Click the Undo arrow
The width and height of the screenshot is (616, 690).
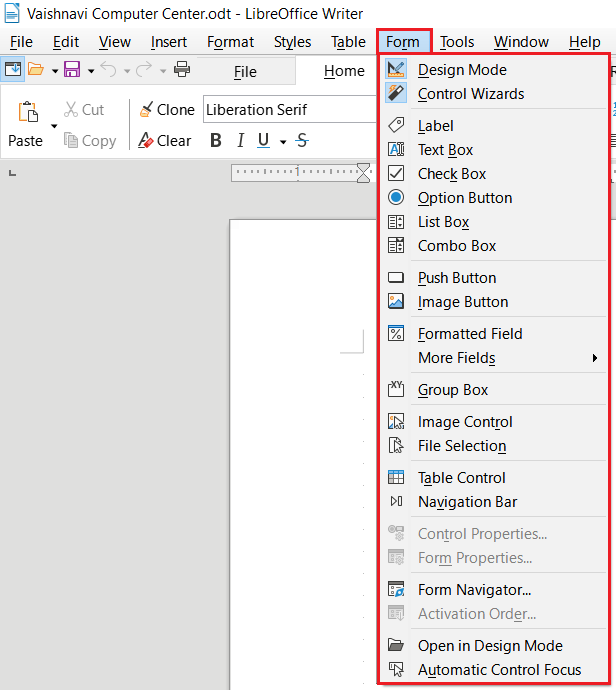click(x=108, y=69)
